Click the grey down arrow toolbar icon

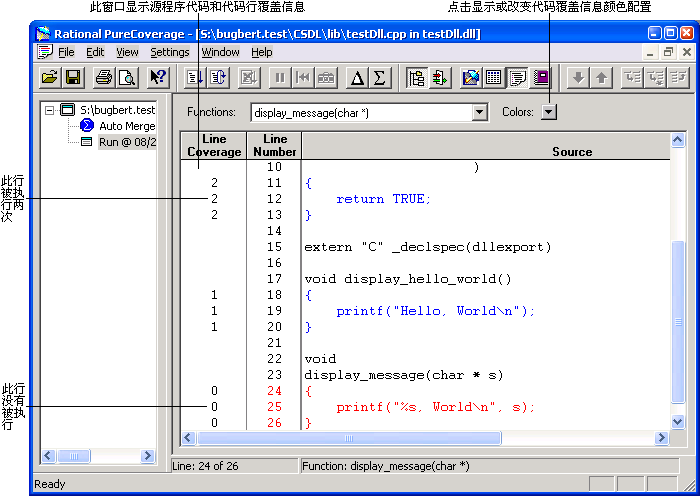pos(578,78)
